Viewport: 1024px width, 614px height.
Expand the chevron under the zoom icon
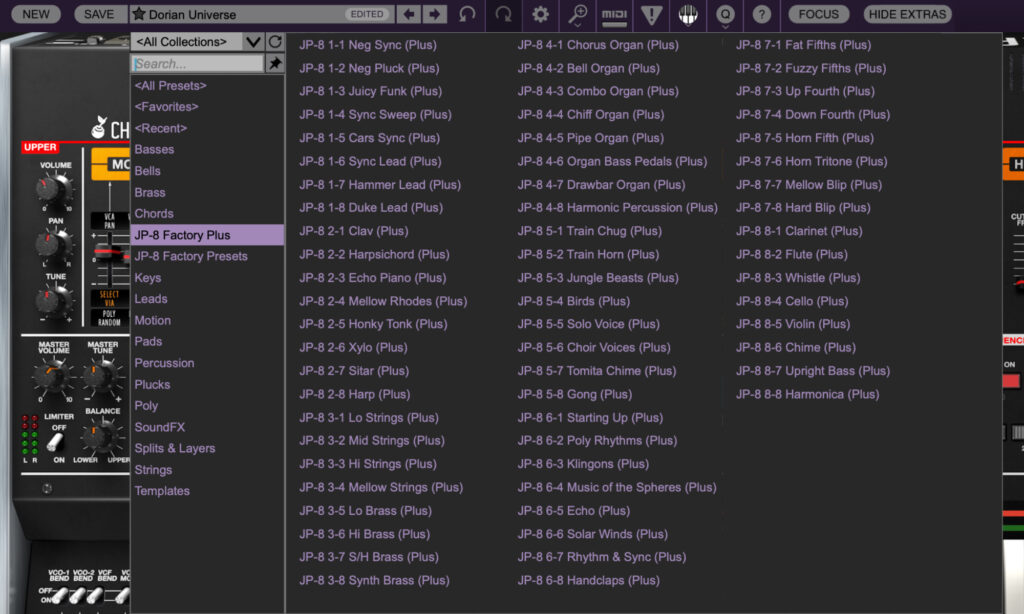577,25
